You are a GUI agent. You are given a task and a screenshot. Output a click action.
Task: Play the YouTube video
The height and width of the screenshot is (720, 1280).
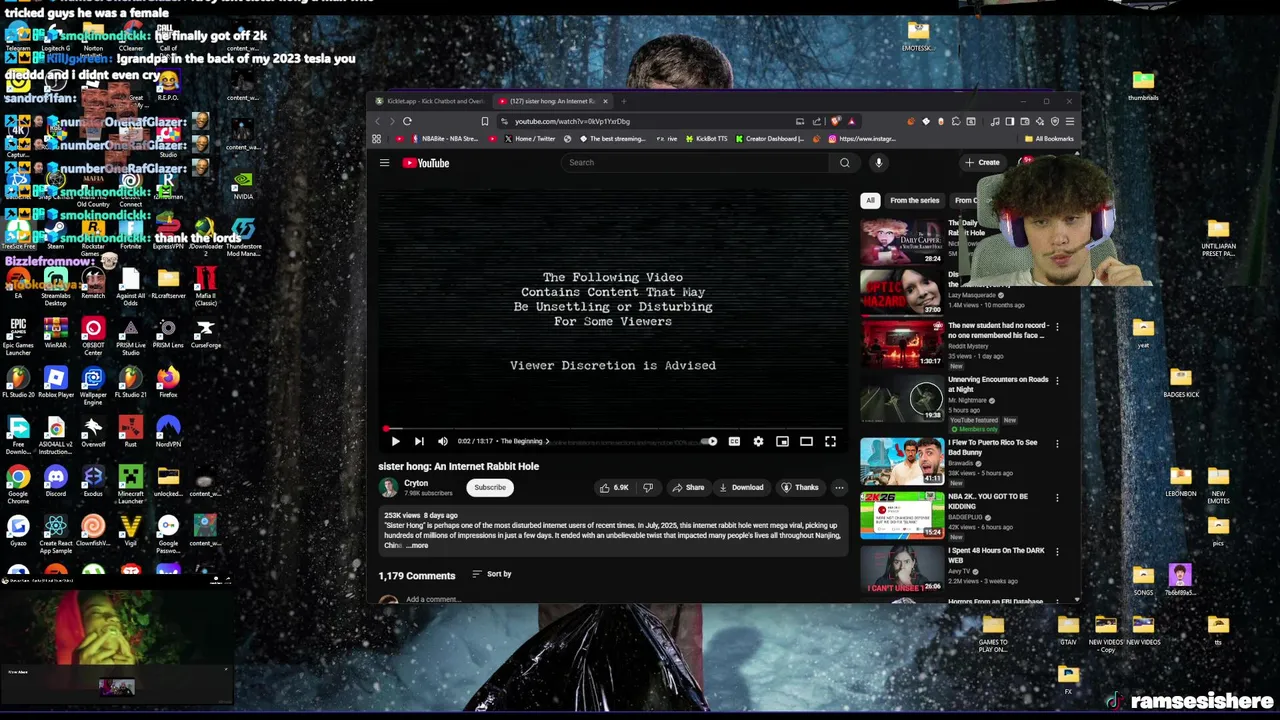pos(395,441)
